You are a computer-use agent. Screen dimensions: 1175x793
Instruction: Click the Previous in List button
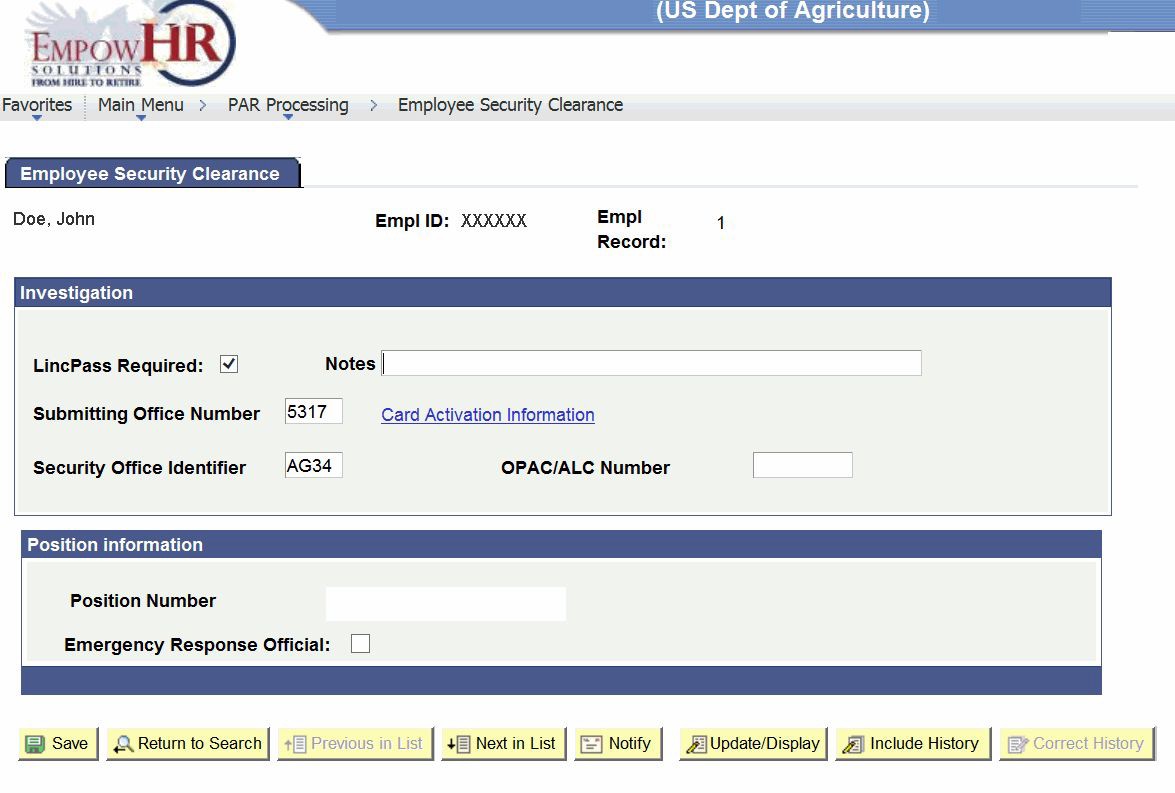point(355,744)
